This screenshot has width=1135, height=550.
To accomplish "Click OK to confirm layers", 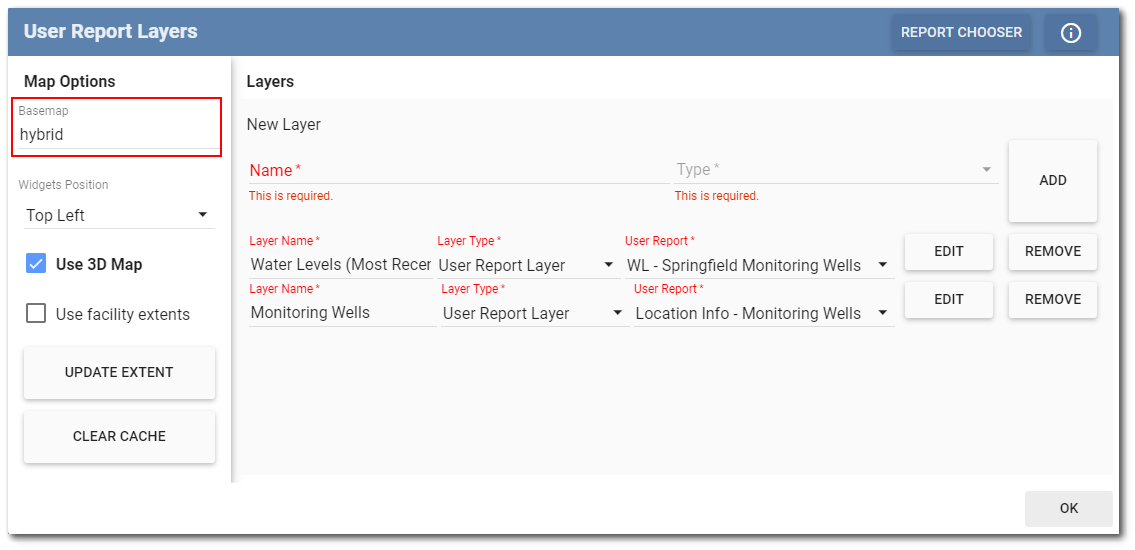I will pos(1068,508).
